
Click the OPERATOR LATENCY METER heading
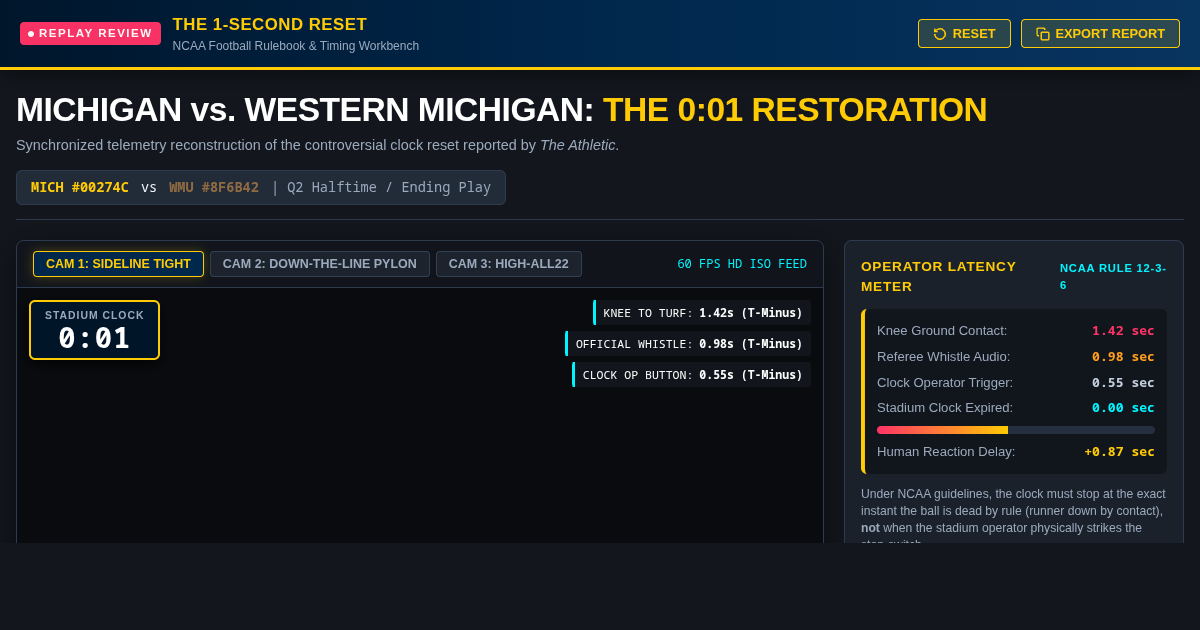(939, 276)
